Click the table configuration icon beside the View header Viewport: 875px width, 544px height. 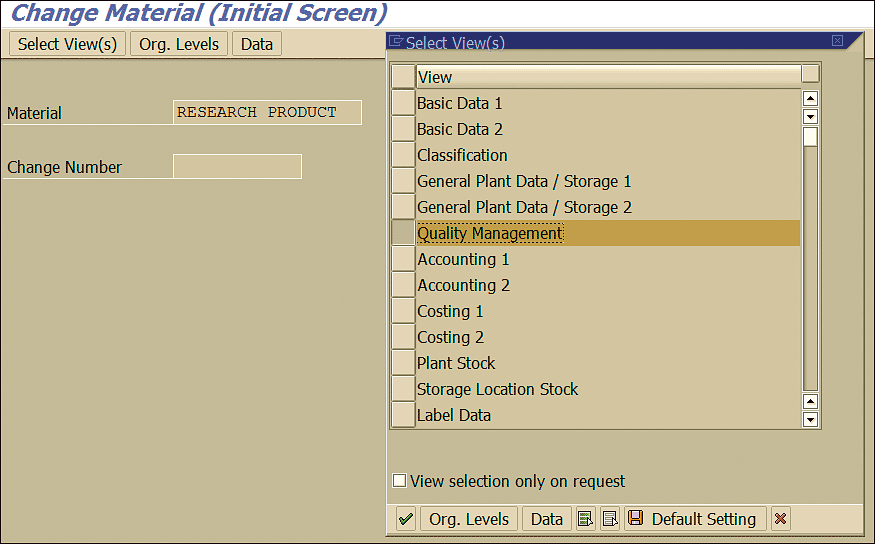tap(810, 74)
